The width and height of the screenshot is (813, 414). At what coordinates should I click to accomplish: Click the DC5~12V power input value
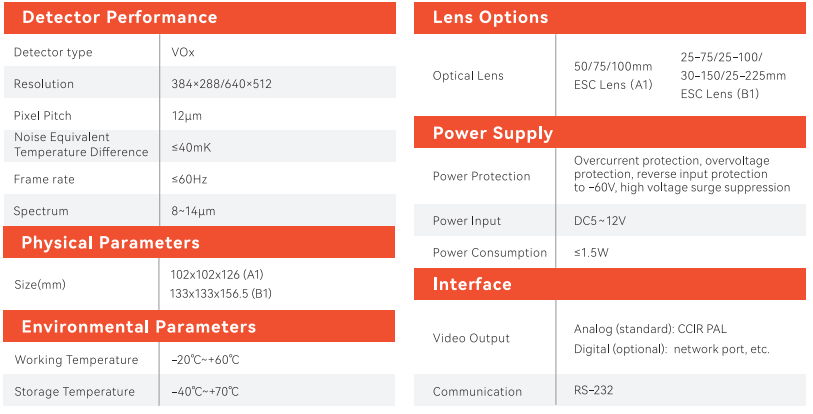(600, 221)
